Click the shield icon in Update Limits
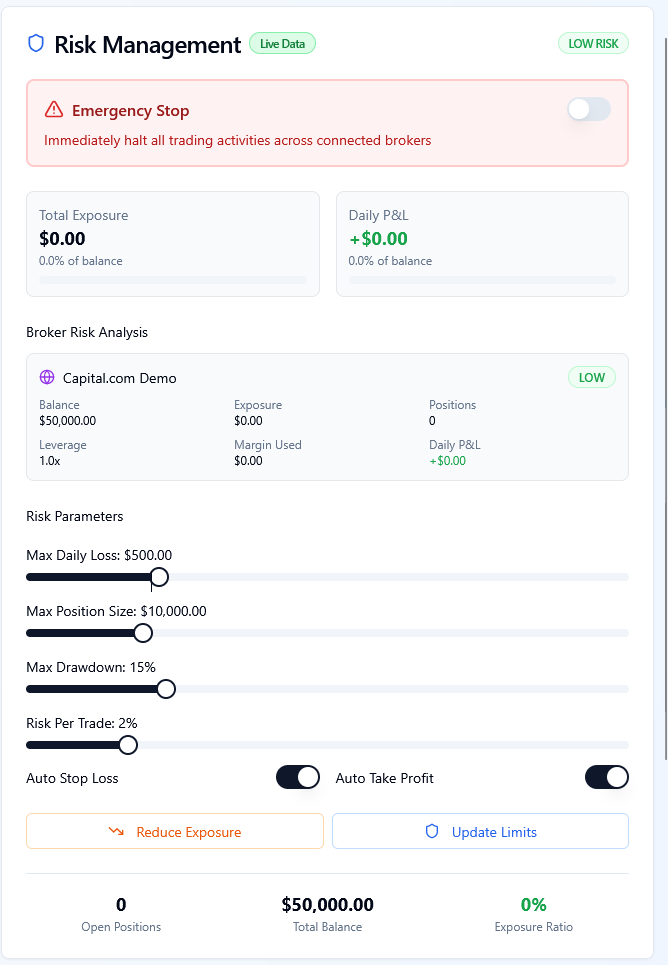The width and height of the screenshot is (668, 965). (x=432, y=832)
